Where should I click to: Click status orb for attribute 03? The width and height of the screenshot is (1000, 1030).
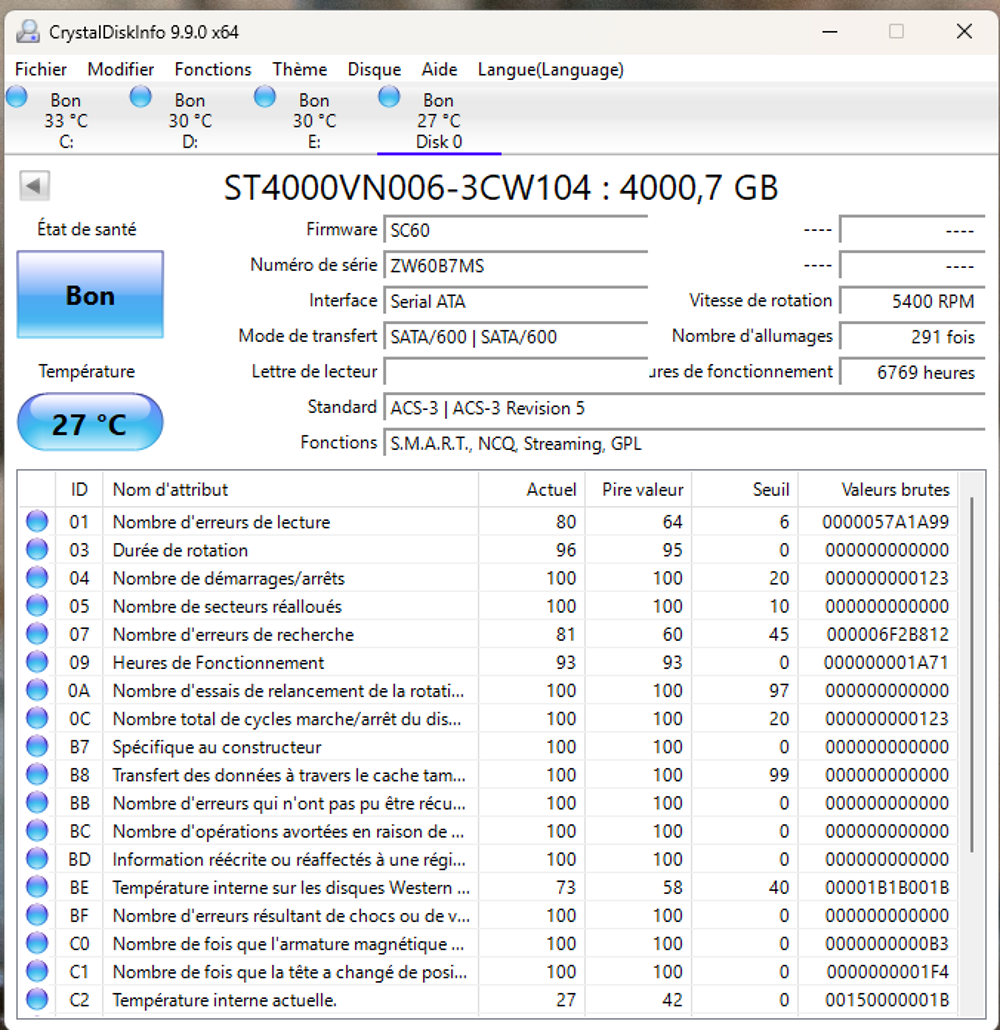37,549
